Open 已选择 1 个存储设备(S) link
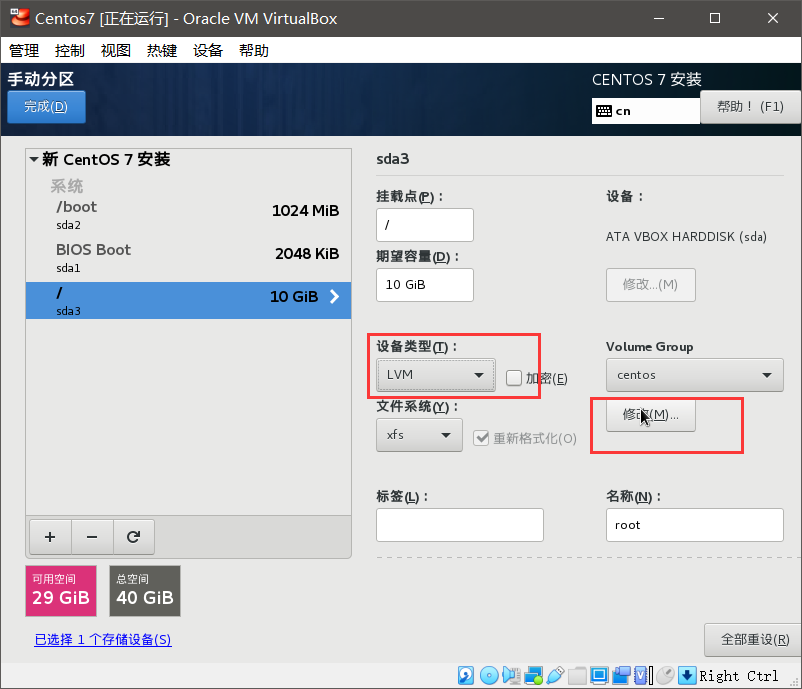The width and height of the screenshot is (802, 689). 103,639
